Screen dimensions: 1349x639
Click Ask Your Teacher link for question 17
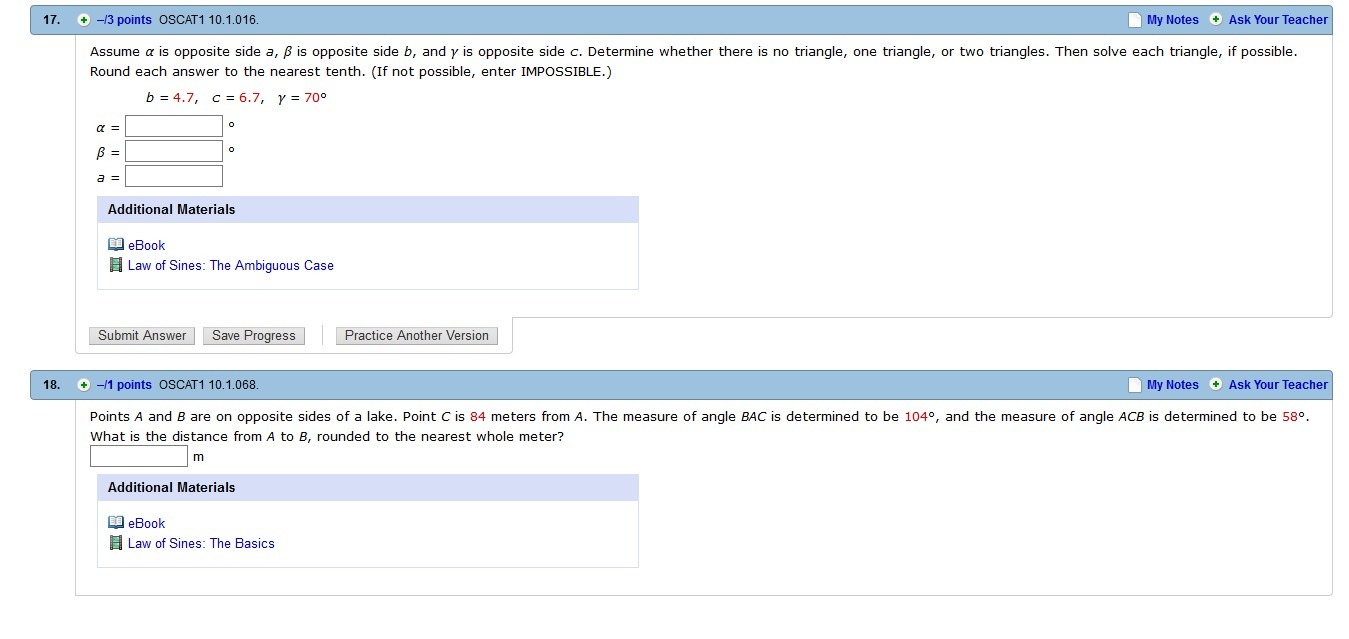(1278, 20)
